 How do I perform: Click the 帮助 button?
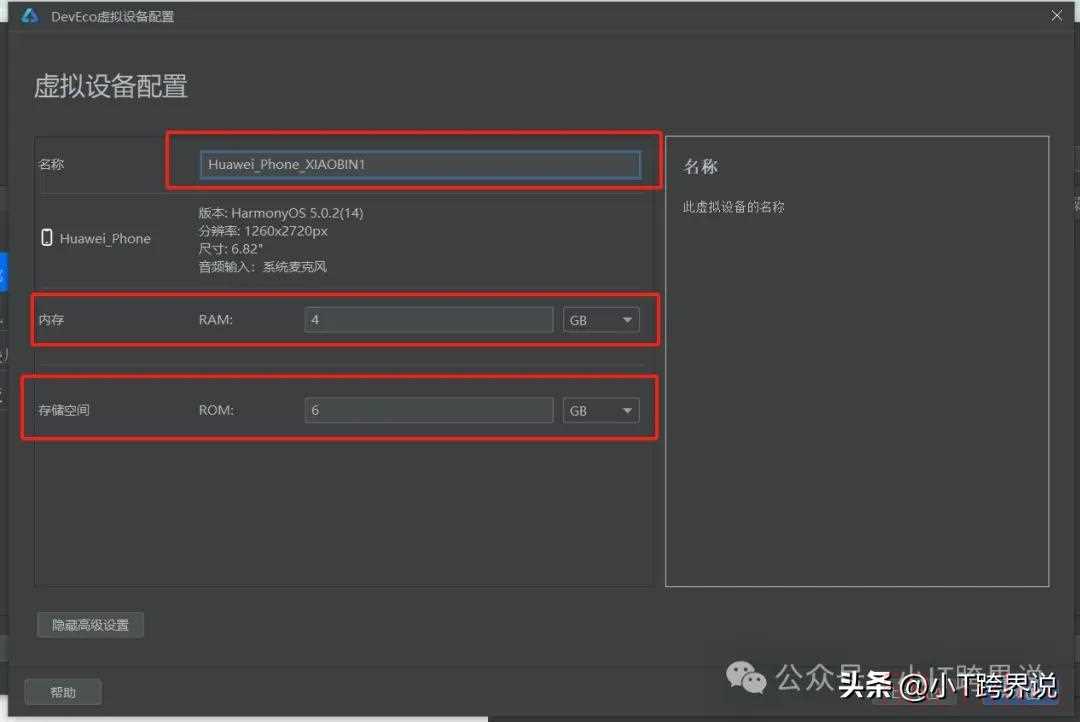coord(63,692)
